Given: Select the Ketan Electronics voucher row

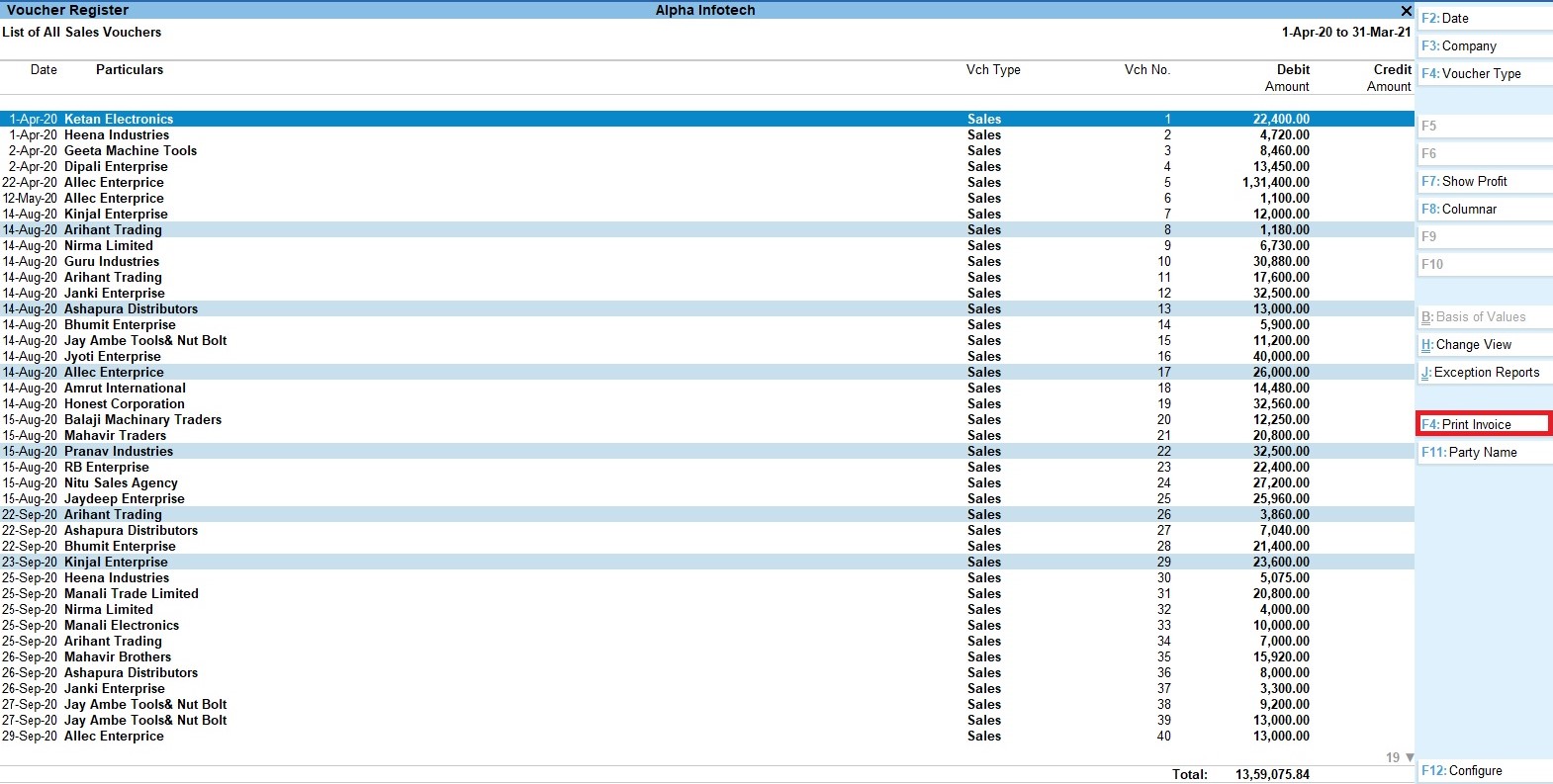Looking at the screenshot, I should pyautogui.click(x=119, y=120).
